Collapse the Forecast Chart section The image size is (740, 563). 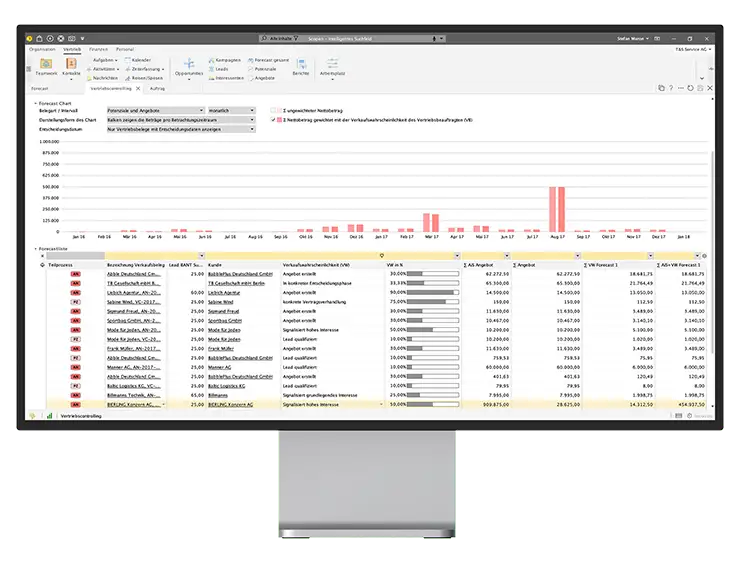click(x=33, y=101)
